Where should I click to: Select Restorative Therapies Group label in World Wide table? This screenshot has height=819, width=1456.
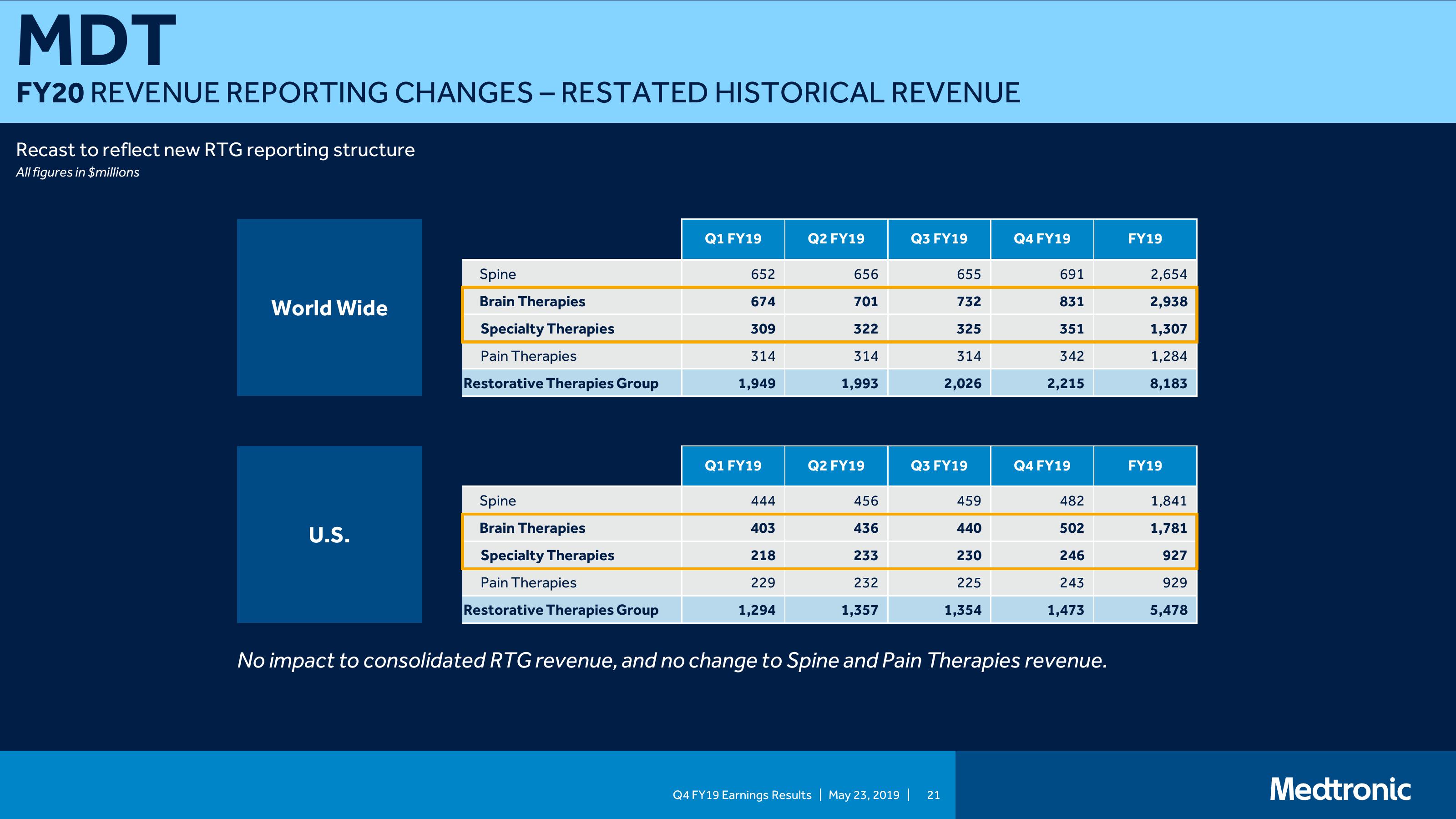coord(561,383)
